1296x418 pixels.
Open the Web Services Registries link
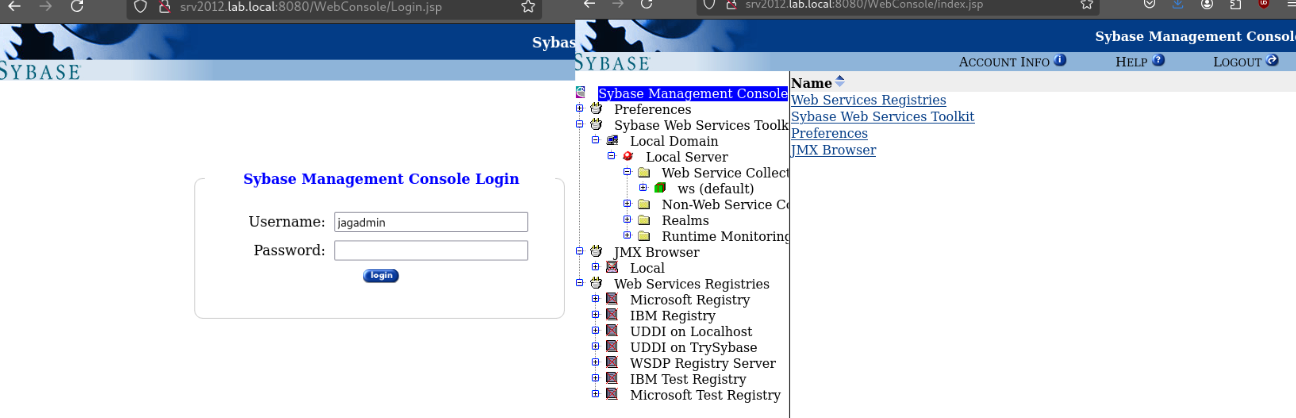(868, 100)
